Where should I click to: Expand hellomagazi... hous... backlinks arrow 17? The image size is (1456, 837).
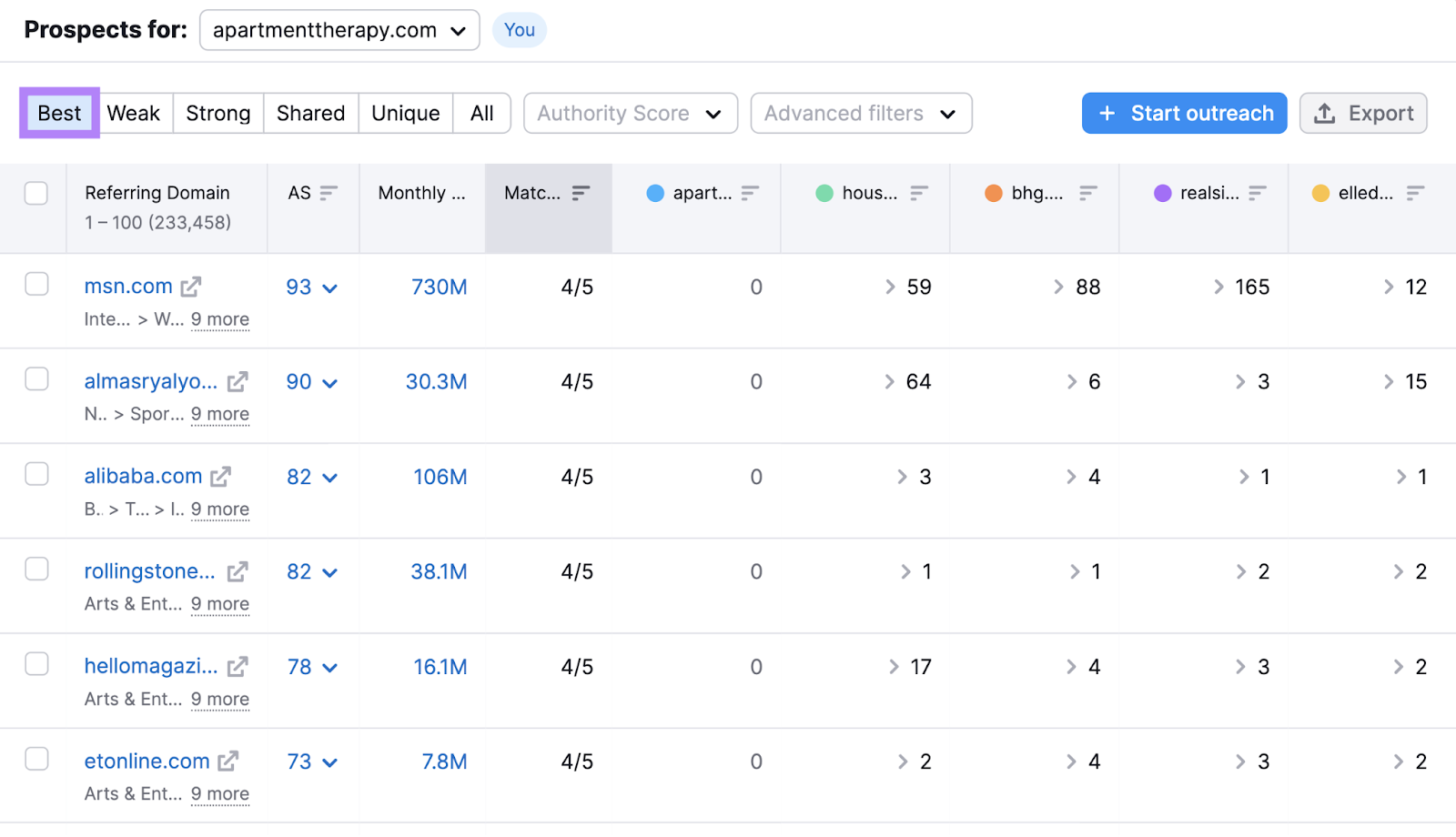tap(895, 667)
